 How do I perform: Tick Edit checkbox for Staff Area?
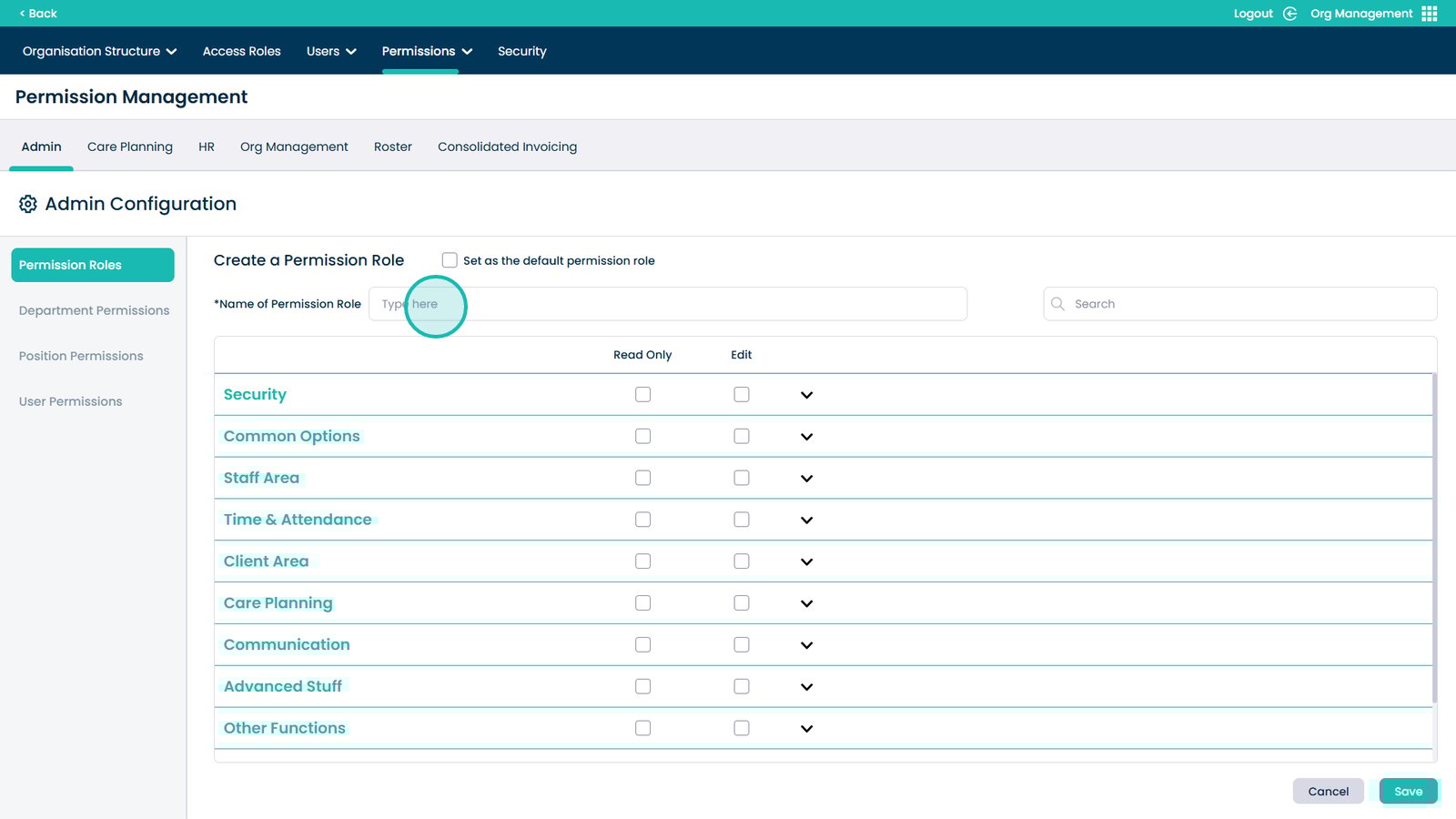742,478
